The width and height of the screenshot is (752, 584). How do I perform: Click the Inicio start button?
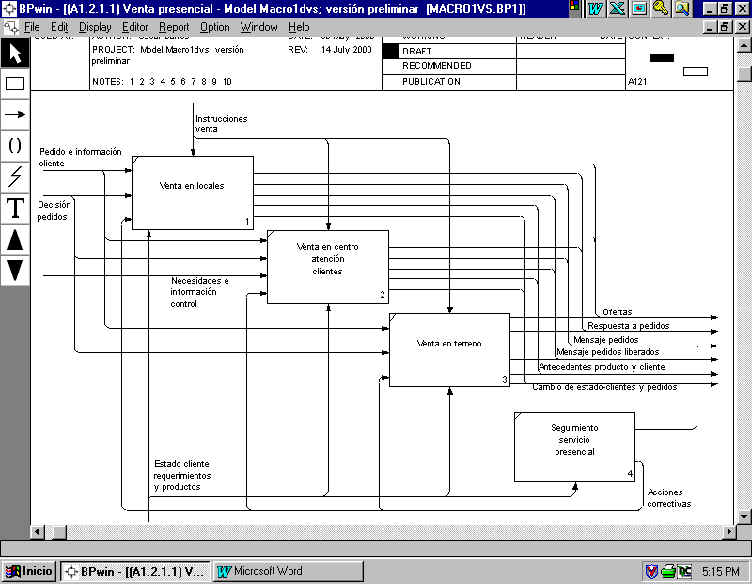(29, 571)
